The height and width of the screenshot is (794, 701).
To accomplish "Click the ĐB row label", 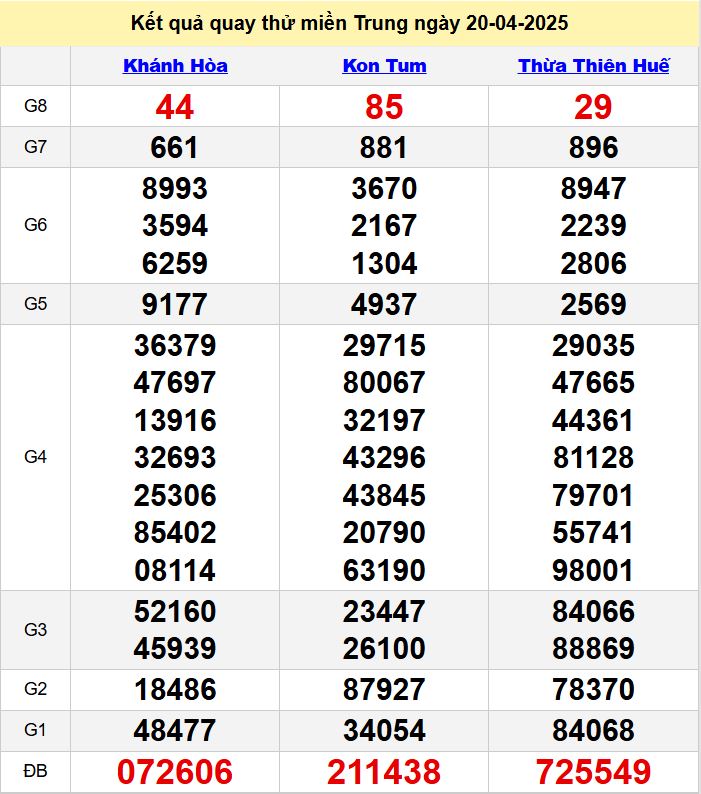I will click(x=35, y=771).
